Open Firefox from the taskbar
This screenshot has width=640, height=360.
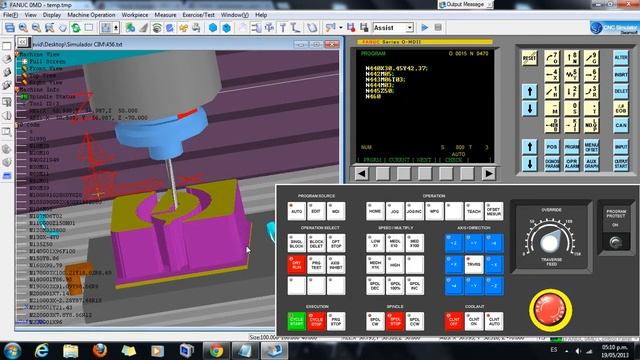100,351
